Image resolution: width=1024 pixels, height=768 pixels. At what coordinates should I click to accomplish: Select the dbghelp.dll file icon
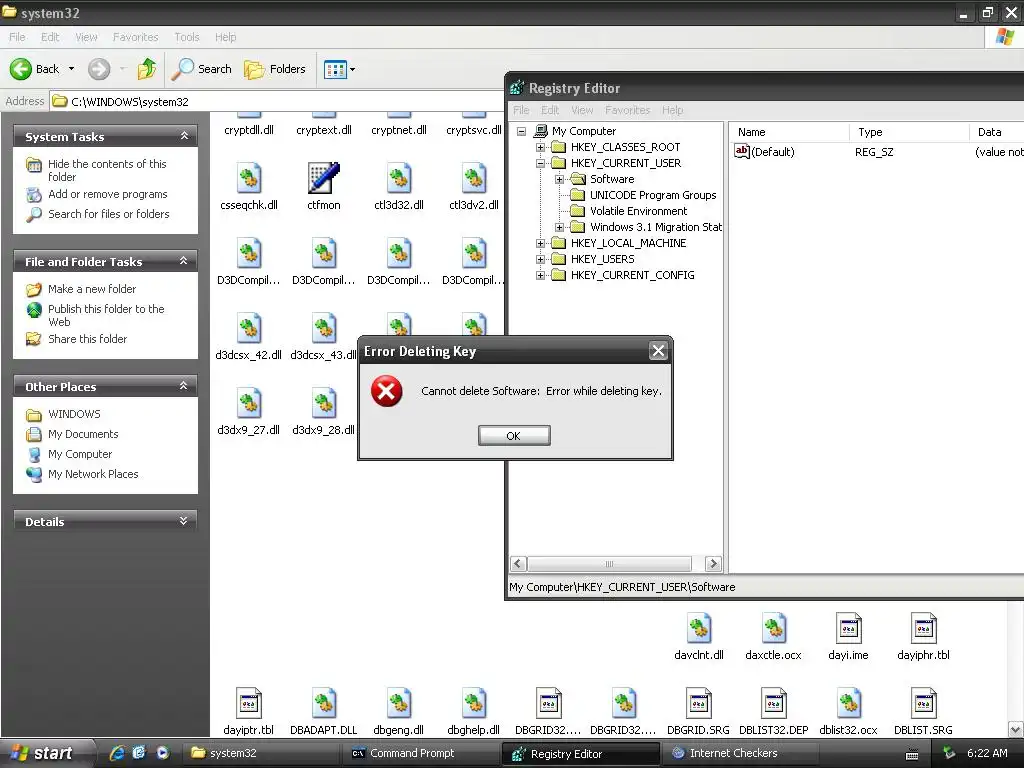click(x=474, y=704)
